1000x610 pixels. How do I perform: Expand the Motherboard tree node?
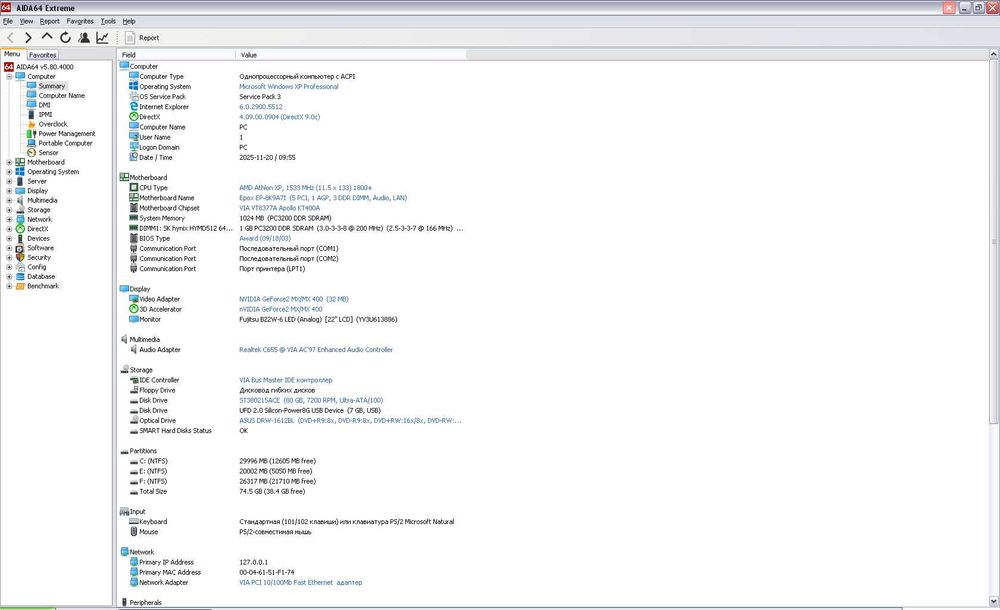coord(10,162)
